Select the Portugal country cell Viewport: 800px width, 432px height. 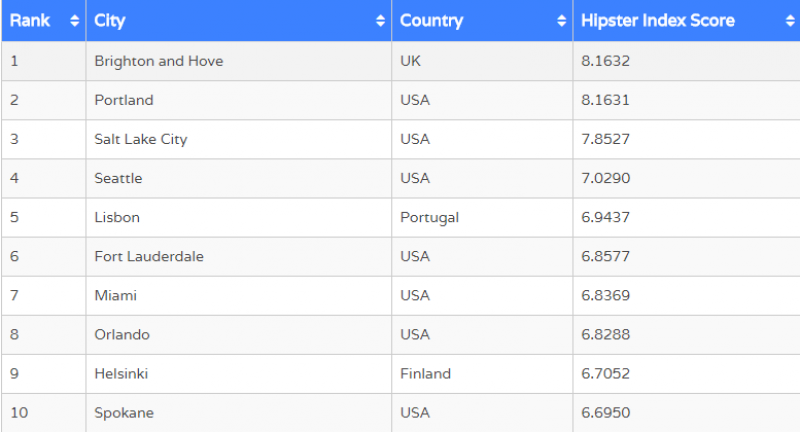click(x=429, y=217)
